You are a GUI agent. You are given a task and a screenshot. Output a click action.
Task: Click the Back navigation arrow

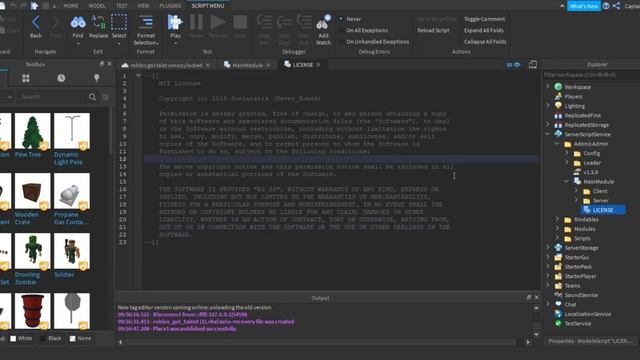(36, 23)
